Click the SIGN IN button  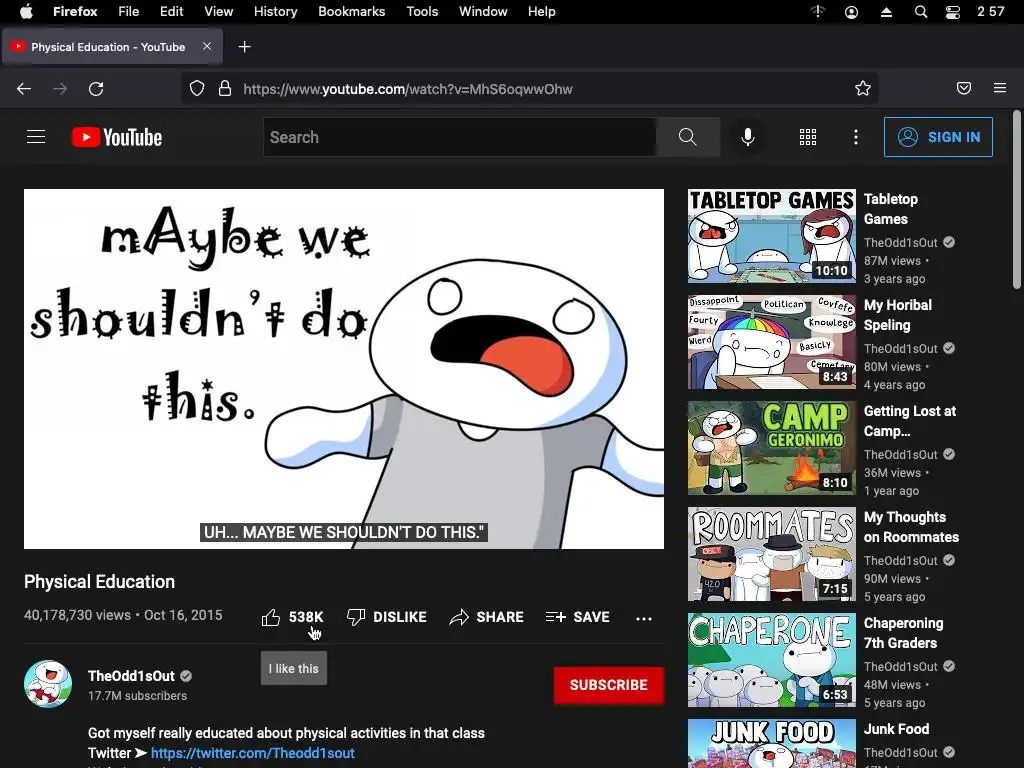point(938,137)
